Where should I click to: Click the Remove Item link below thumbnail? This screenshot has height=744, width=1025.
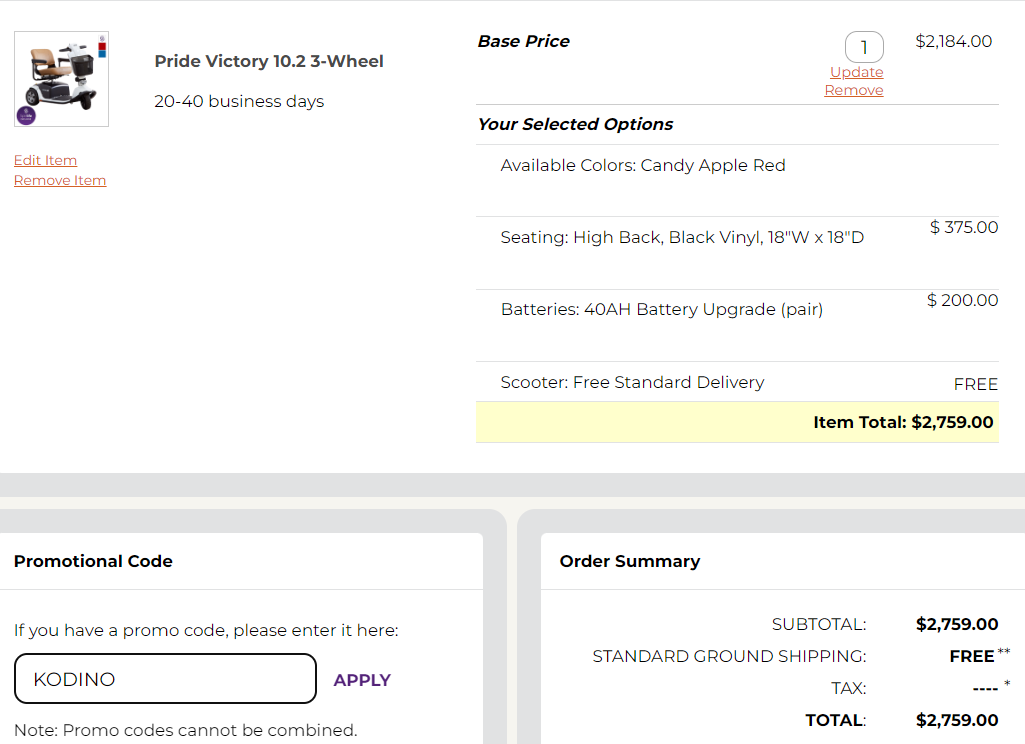click(x=60, y=180)
